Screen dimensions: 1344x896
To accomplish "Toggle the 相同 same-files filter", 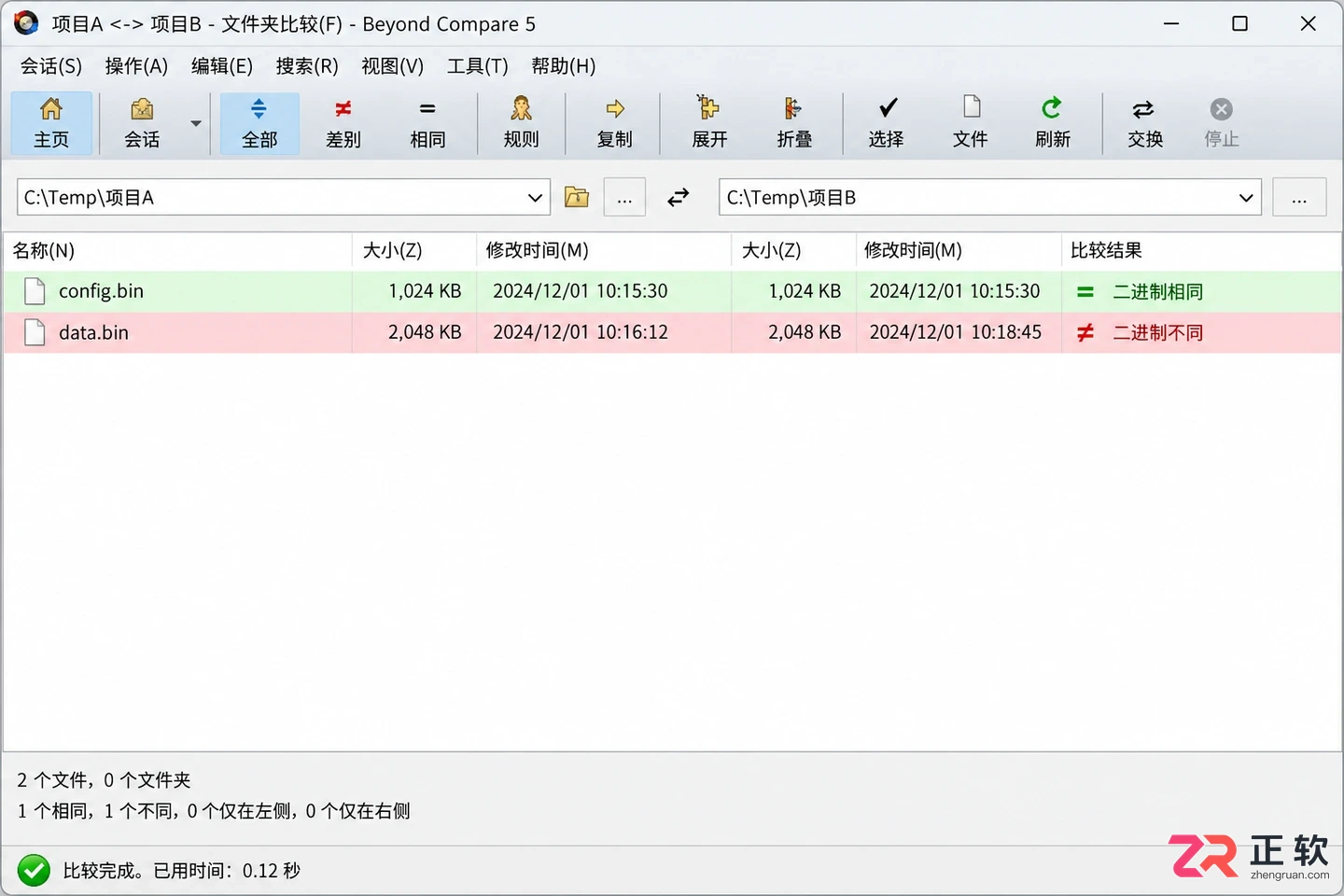I will point(427,122).
